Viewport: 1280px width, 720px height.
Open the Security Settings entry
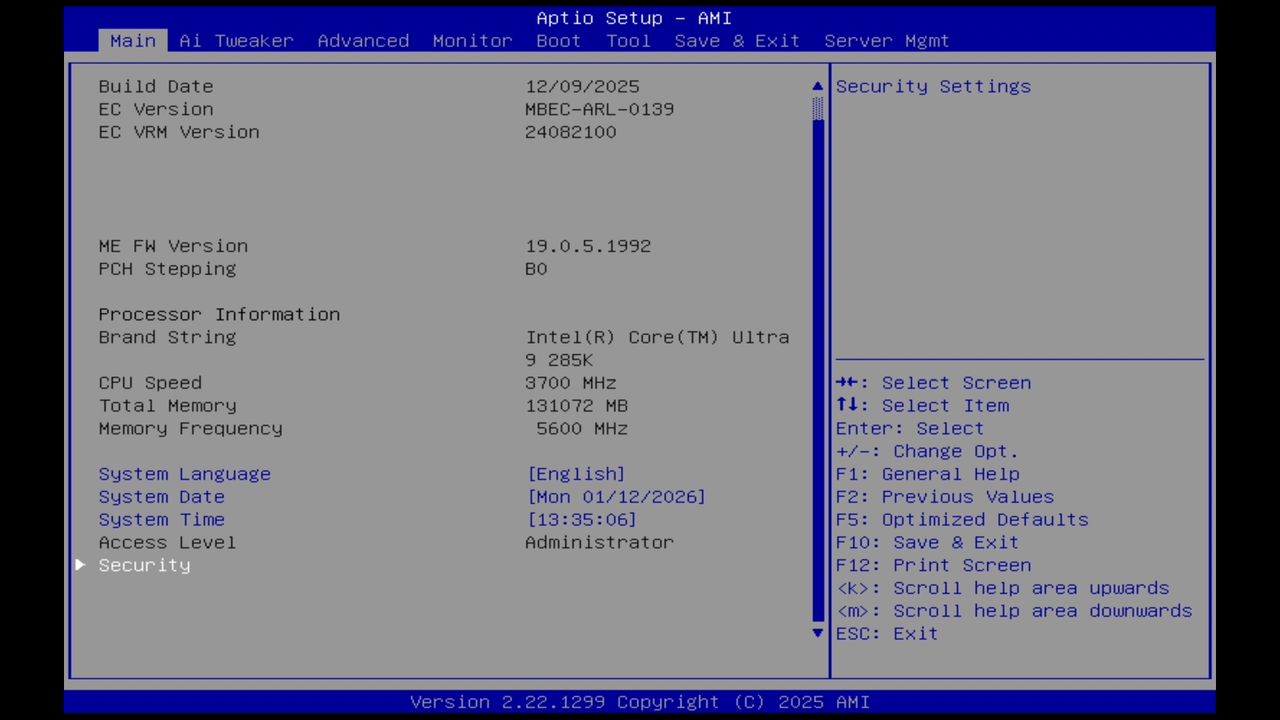click(x=933, y=86)
